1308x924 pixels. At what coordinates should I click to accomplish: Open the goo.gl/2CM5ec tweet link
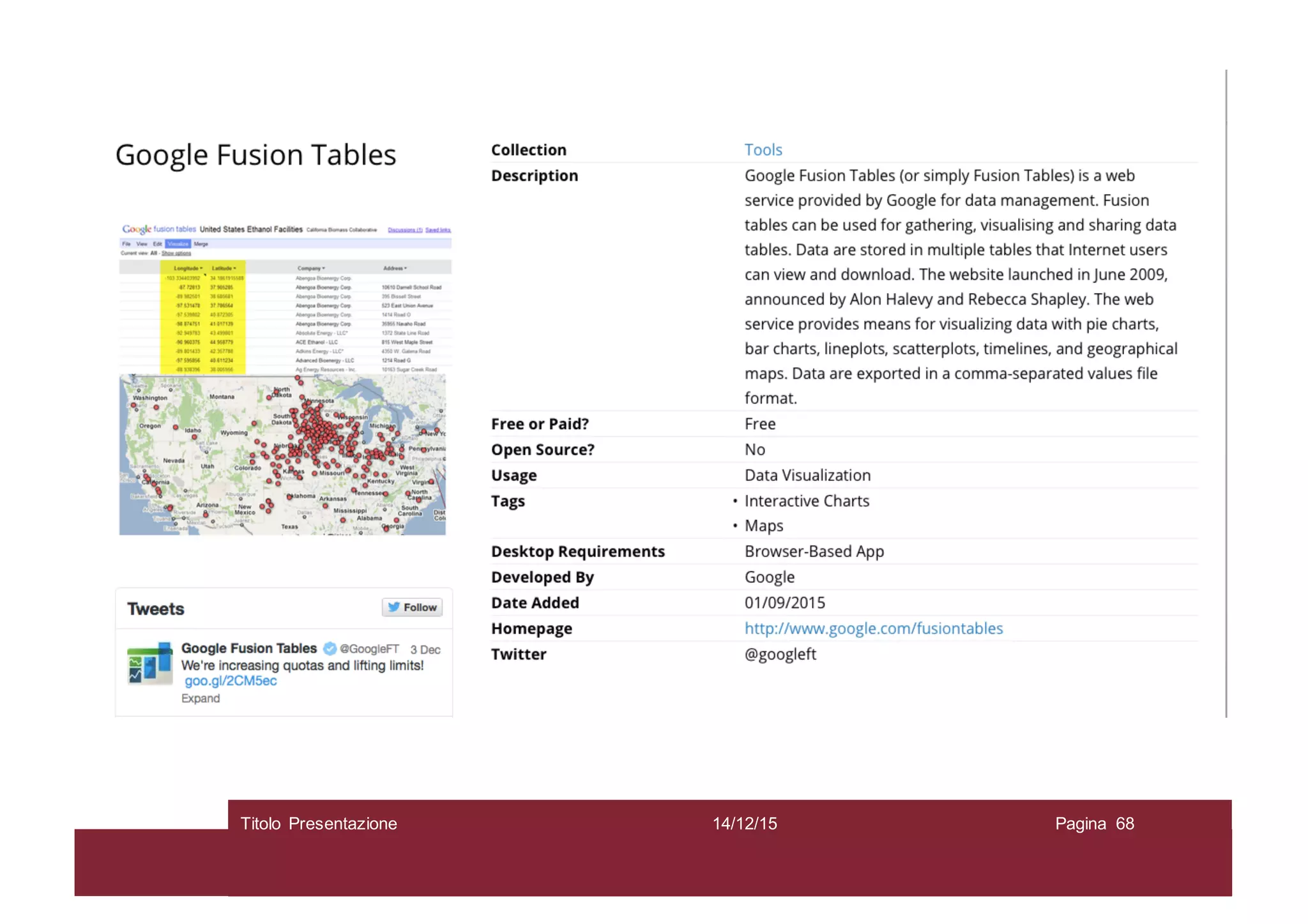[231, 681]
